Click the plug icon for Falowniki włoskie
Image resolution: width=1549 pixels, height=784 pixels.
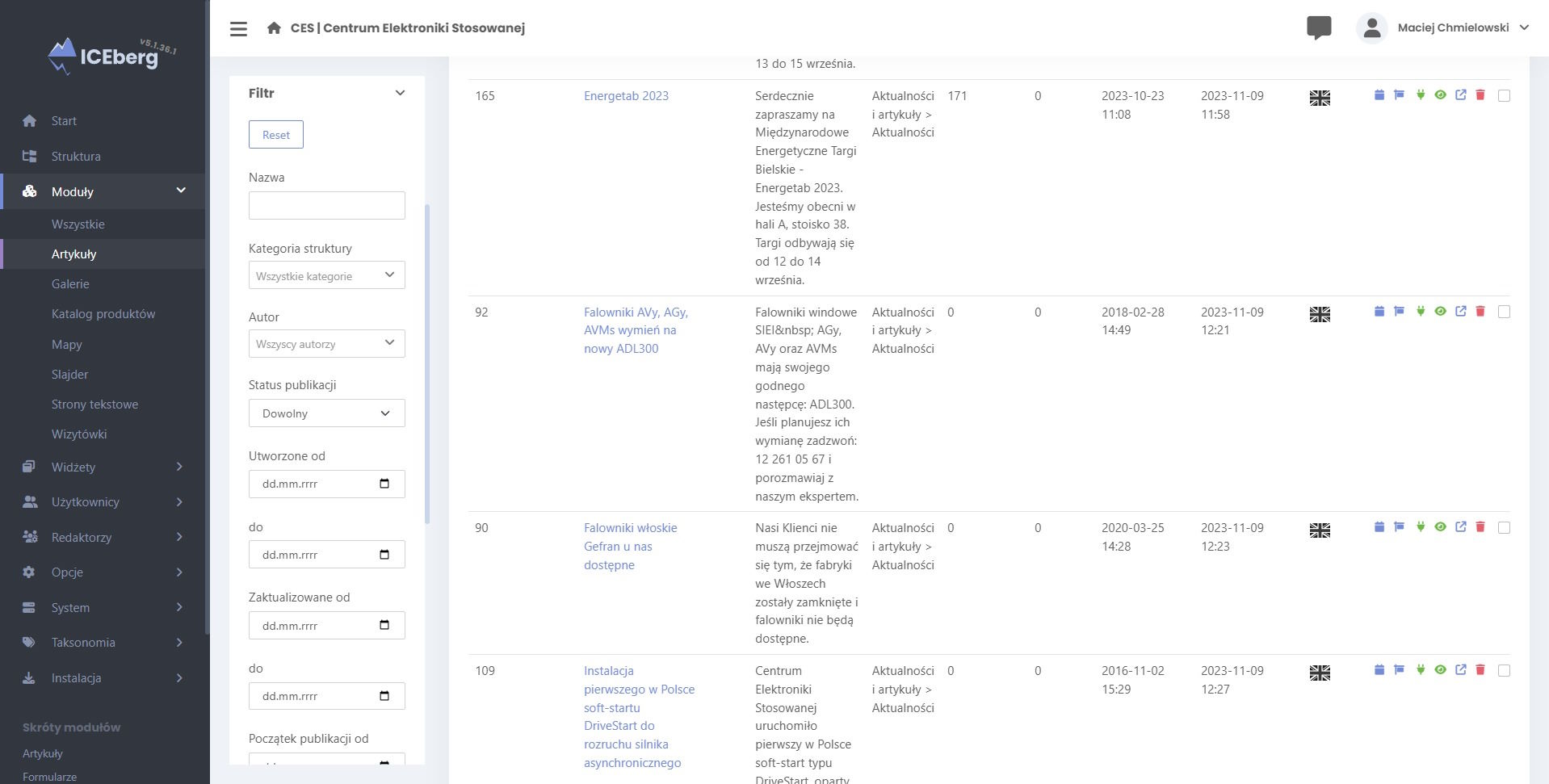(1421, 527)
